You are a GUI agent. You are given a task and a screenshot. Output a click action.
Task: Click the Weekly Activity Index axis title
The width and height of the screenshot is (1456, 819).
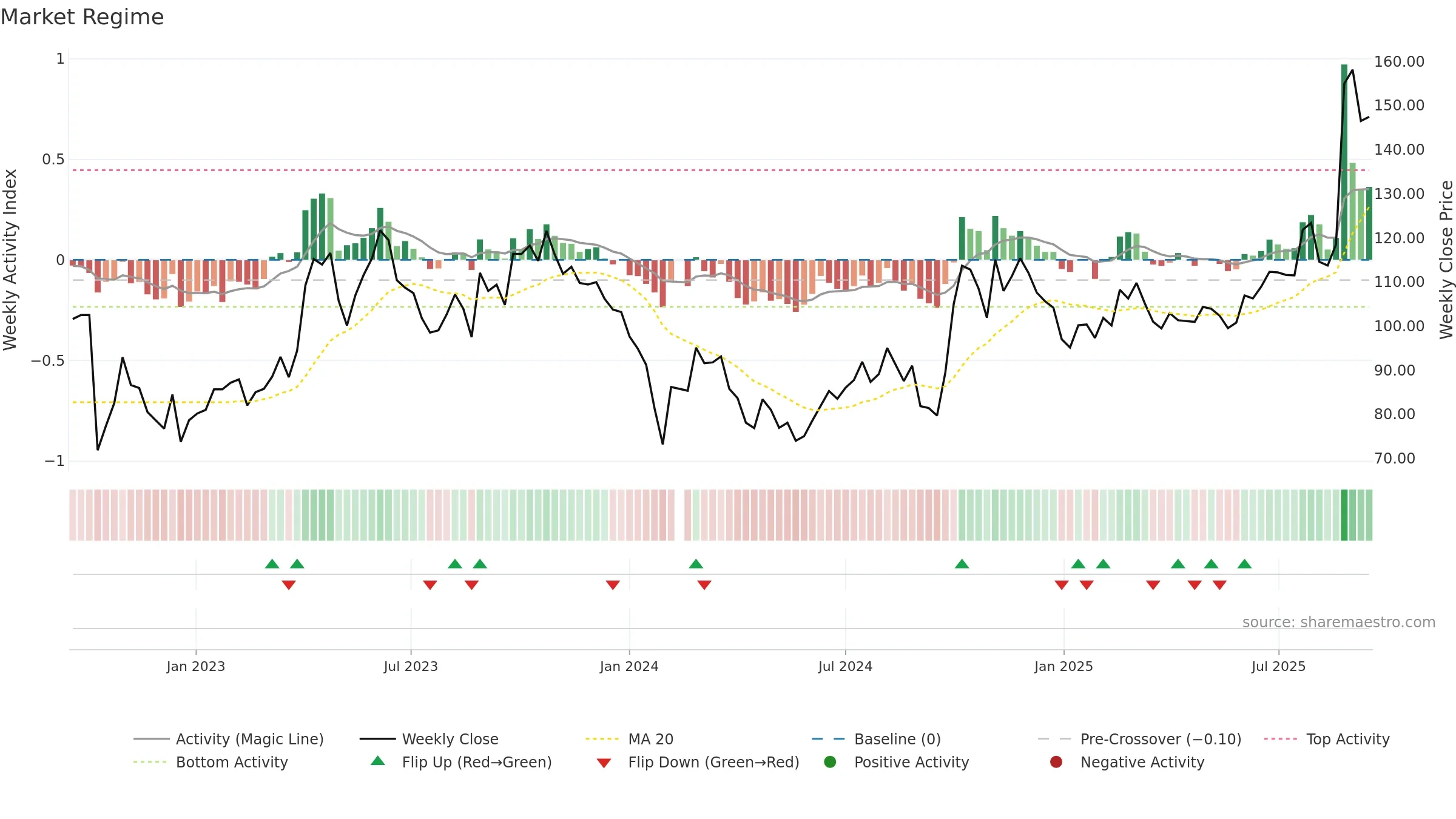10,260
